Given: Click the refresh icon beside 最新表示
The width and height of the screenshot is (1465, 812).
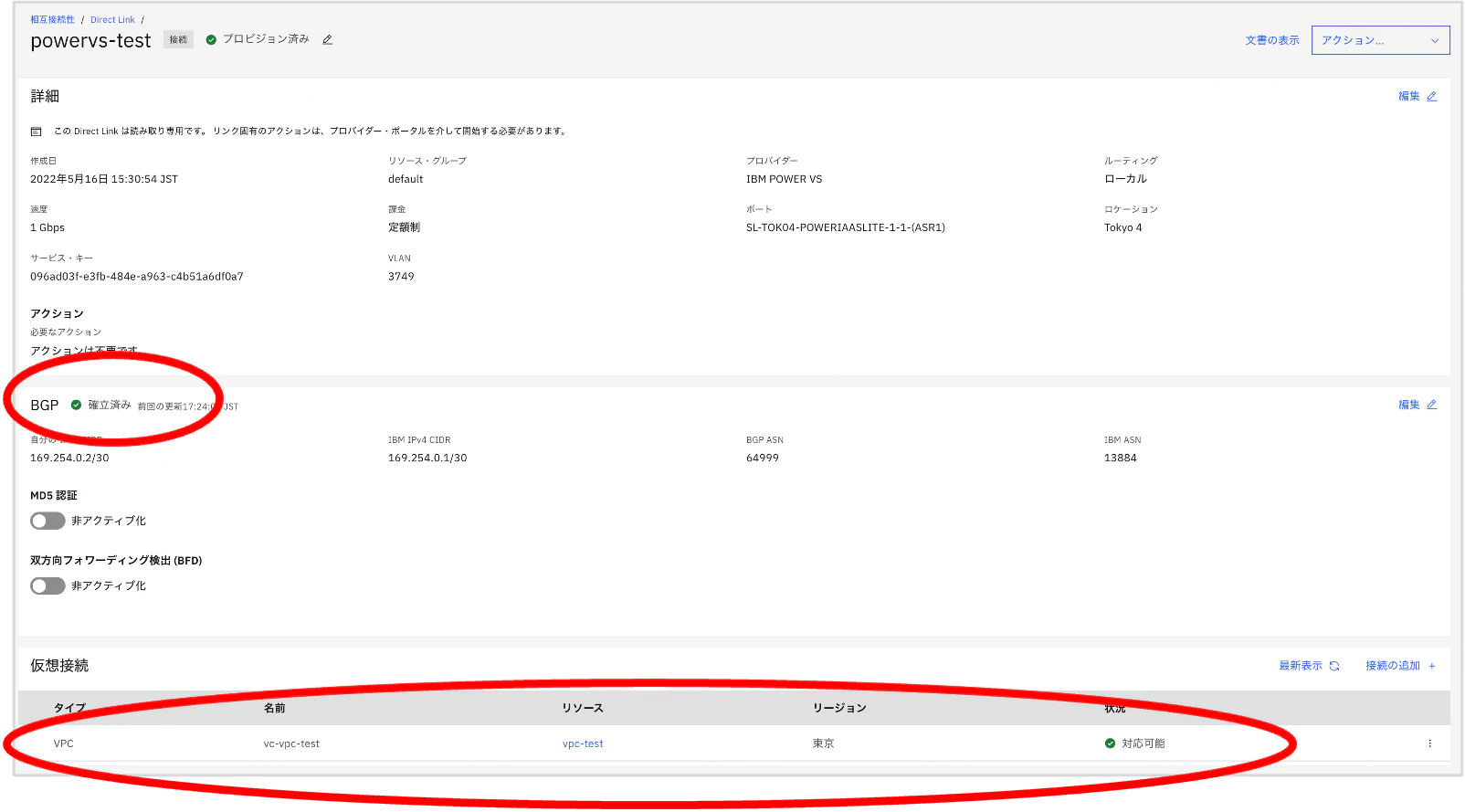Looking at the screenshot, I should tap(1334, 666).
